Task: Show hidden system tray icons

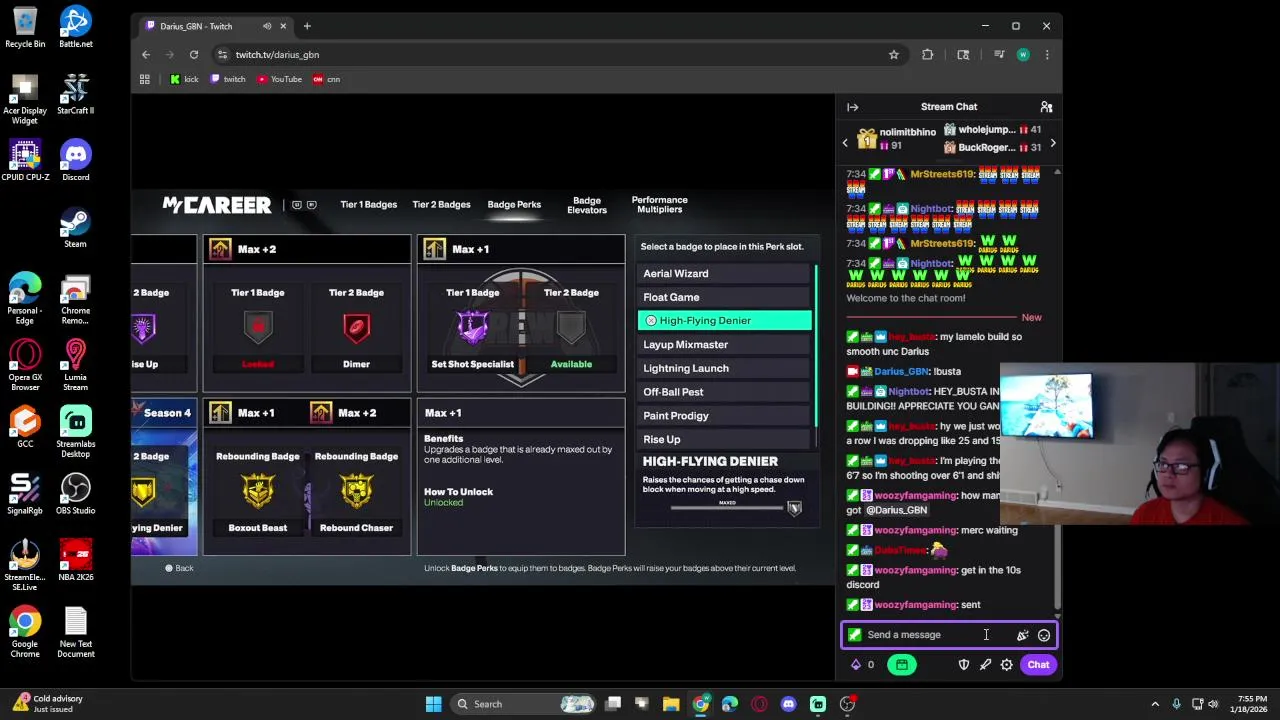Action: [1155, 704]
